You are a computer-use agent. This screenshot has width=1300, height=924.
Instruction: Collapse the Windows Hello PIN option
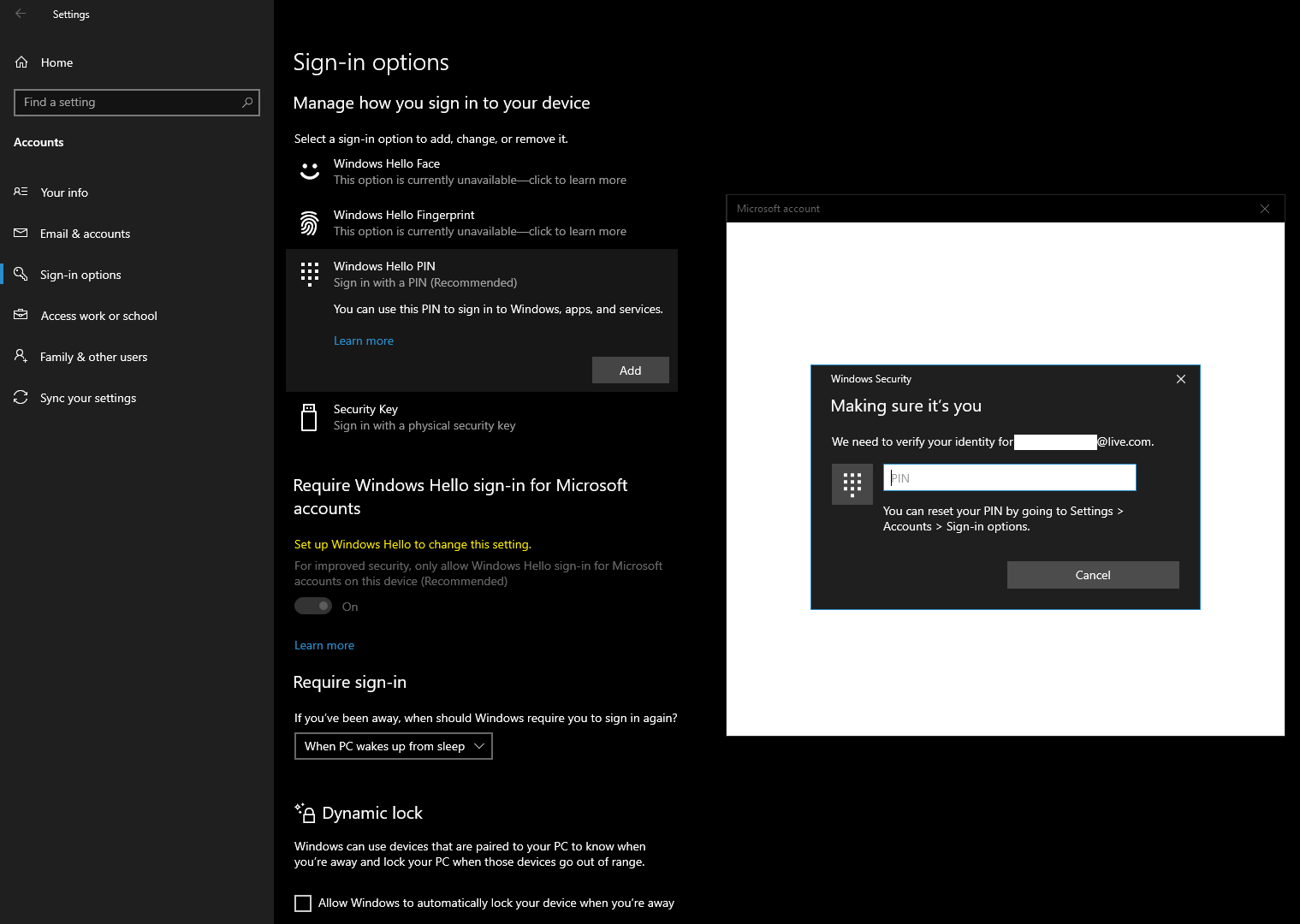tap(482, 275)
